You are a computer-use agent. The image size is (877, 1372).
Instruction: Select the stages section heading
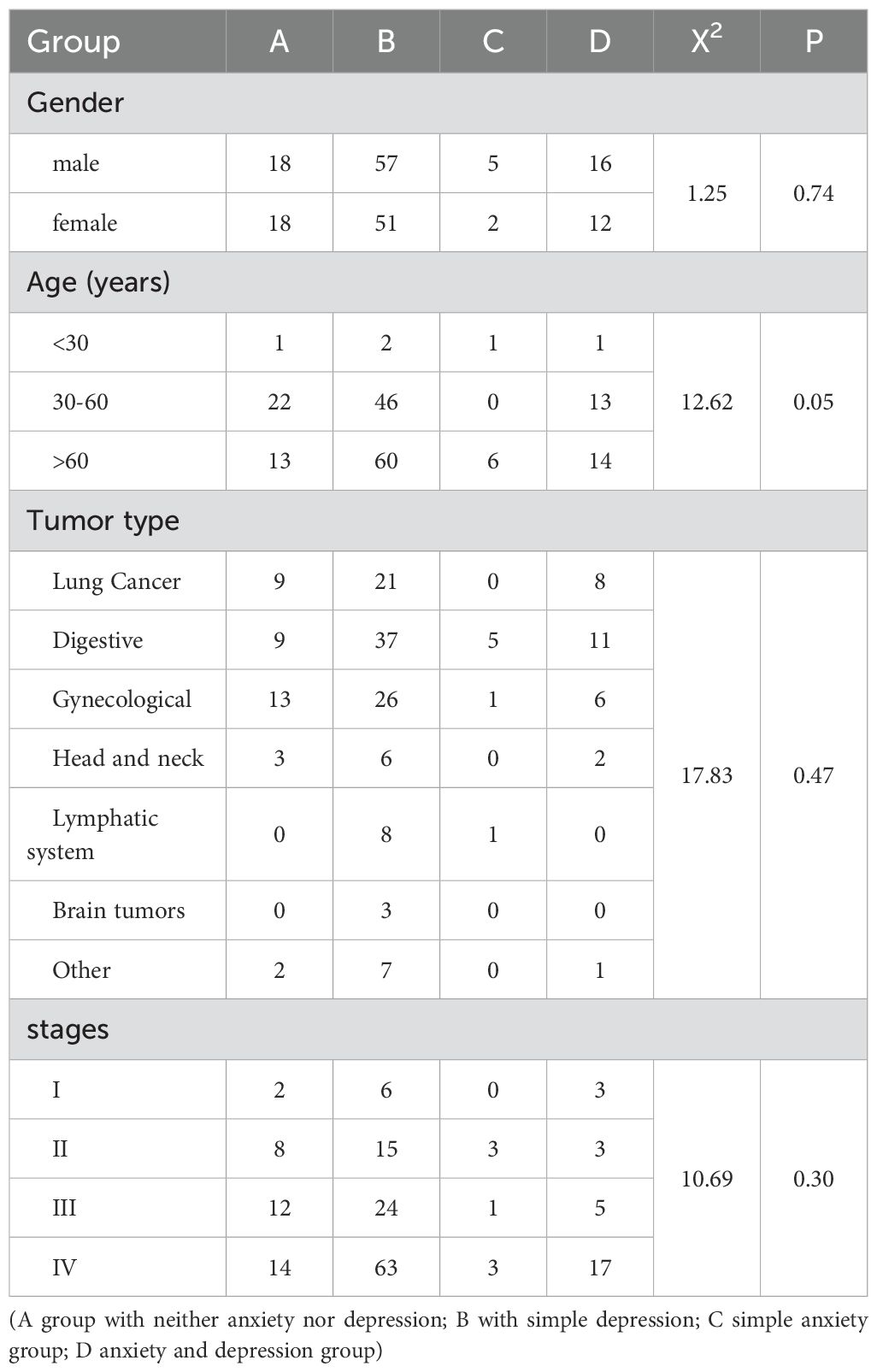(68, 1029)
